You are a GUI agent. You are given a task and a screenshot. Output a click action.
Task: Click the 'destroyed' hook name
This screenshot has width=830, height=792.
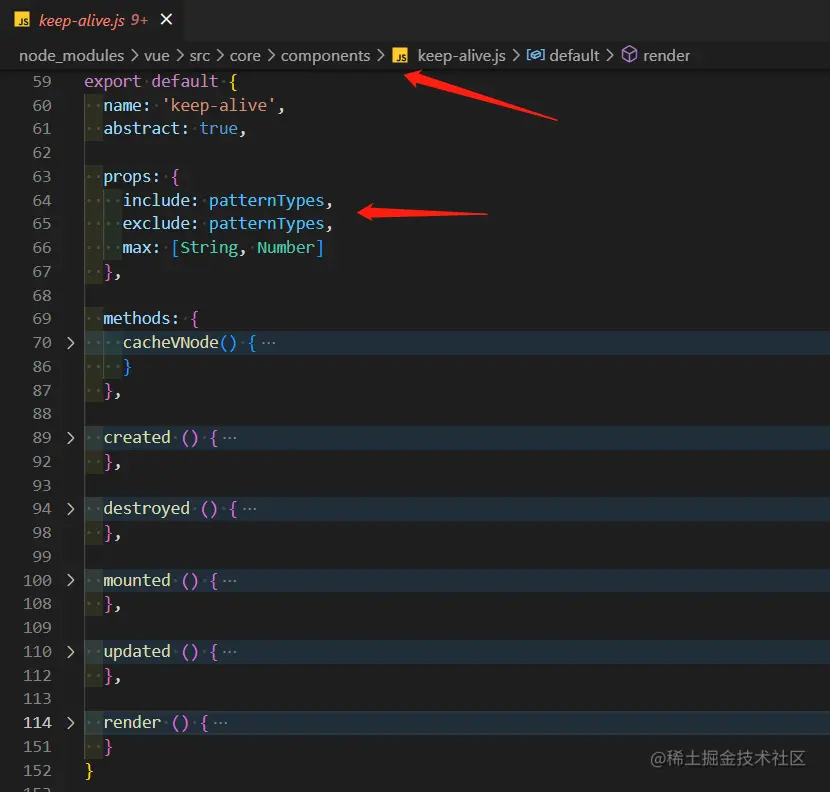click(x=146, y=509)
